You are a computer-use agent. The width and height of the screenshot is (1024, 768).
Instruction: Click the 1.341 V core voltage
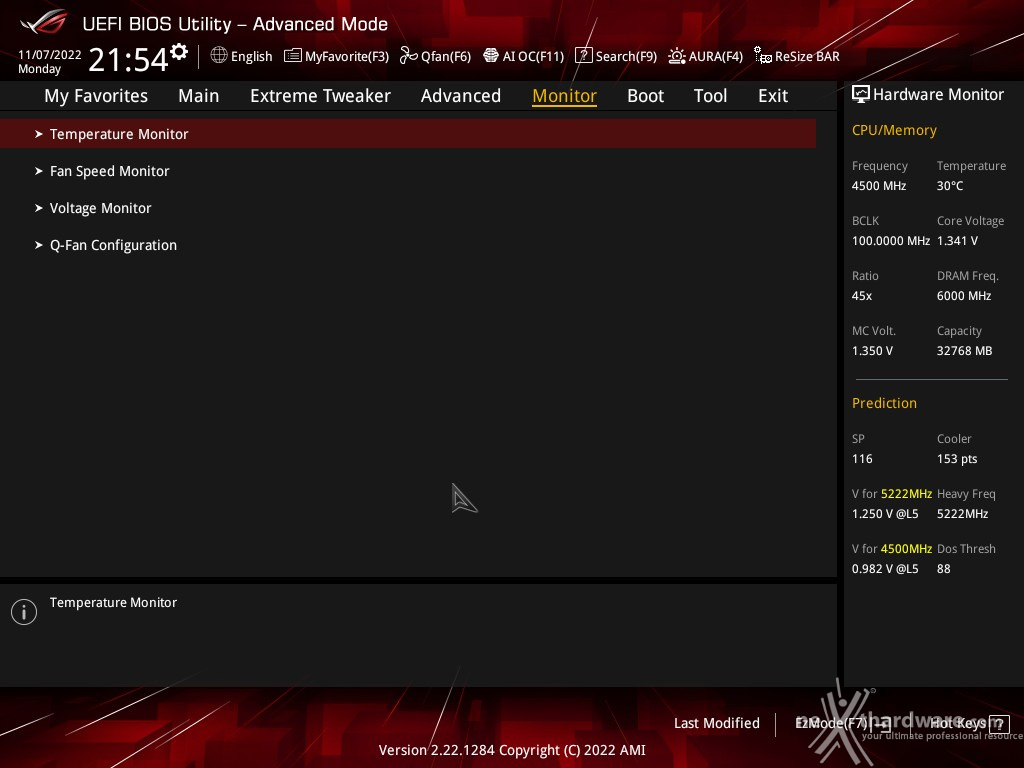[957, 241]
